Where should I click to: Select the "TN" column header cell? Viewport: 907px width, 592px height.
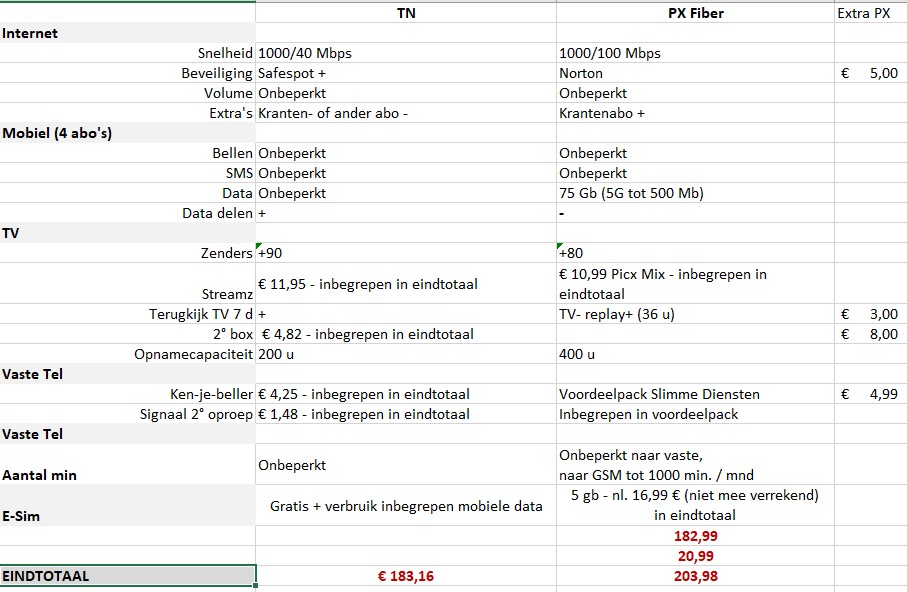click(x=406, y=13)
